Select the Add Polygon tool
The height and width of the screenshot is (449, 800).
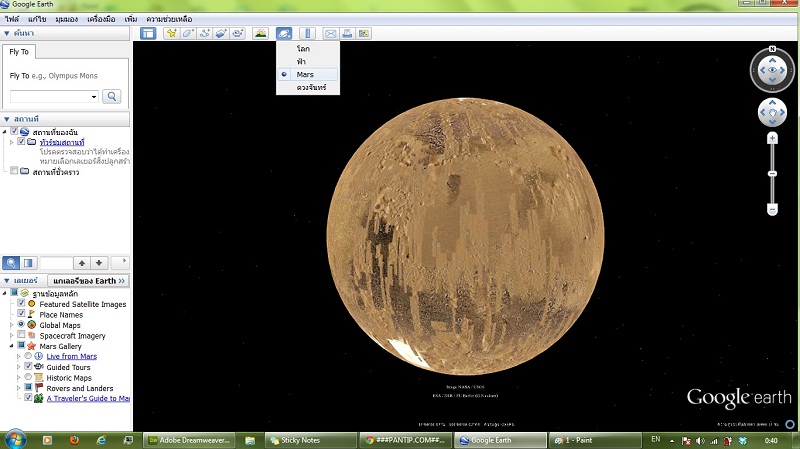pyautogui.click(x=188, y=34)
